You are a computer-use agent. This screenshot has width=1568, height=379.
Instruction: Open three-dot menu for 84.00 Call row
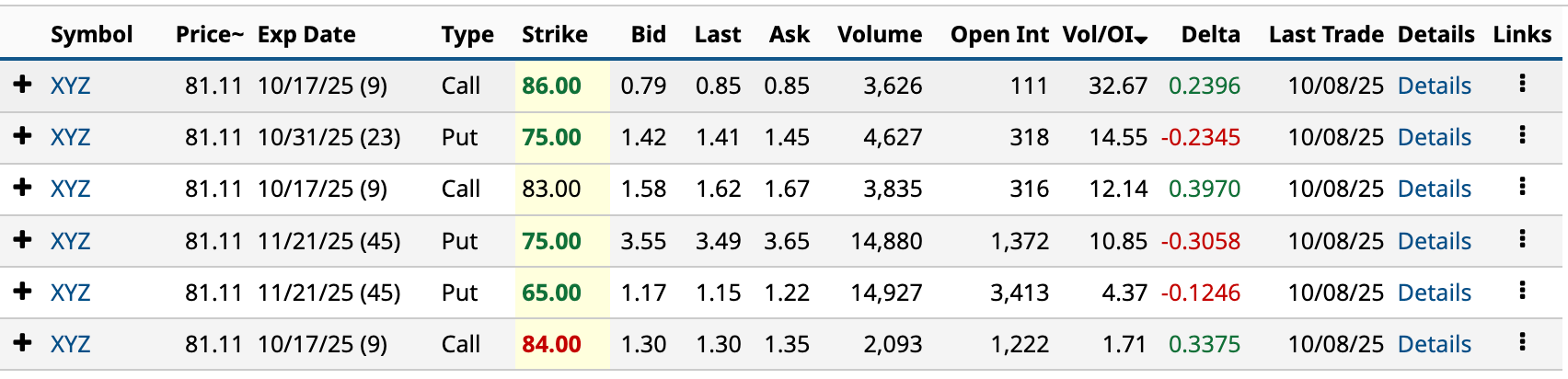point(1522,342)
